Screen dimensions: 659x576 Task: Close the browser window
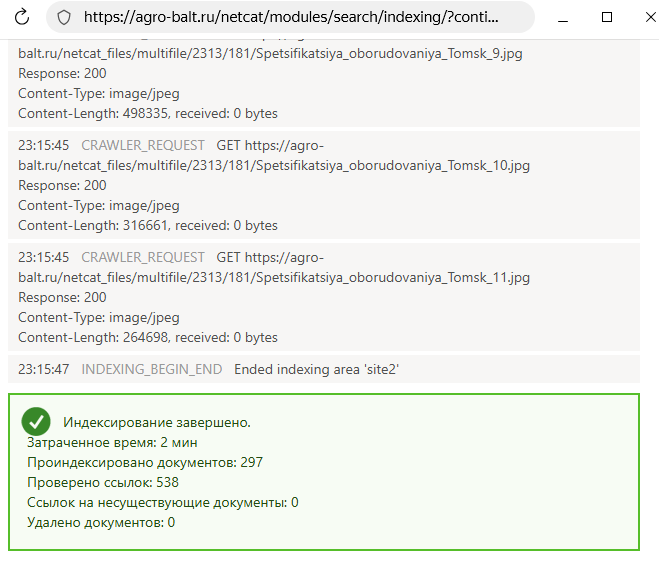point(651,17)
